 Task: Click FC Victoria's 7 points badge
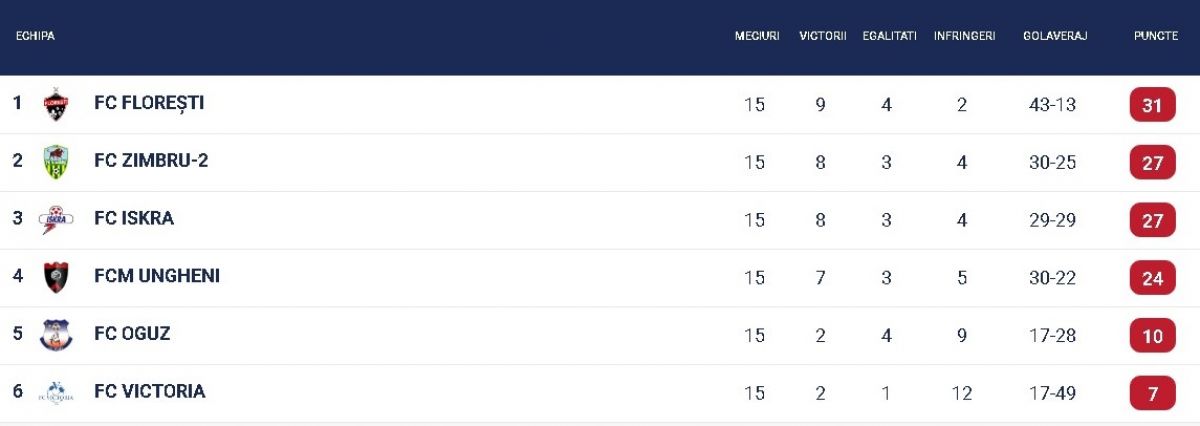click(1152, 393)
